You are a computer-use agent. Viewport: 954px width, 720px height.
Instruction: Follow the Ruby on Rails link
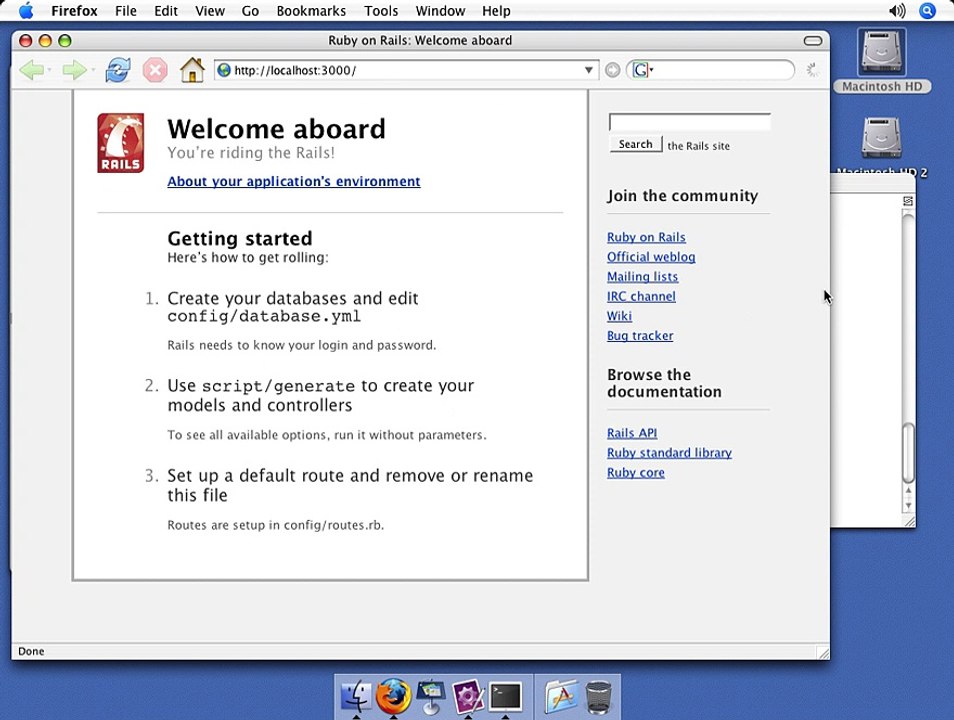(646, 237)
